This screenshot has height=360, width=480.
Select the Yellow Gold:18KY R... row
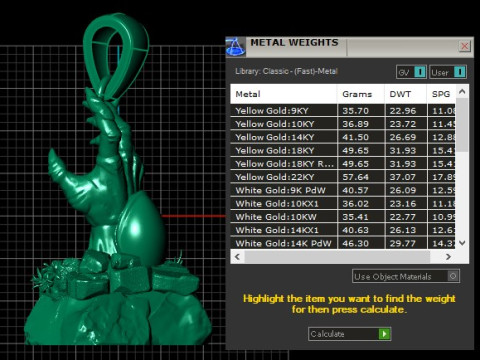tap(343, 164)
